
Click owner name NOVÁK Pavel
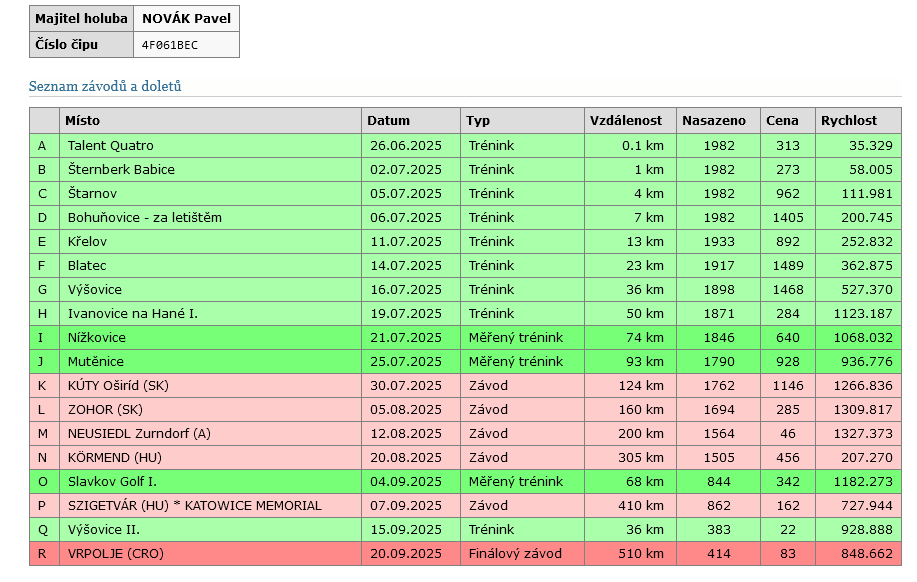(x=186, y=19)
